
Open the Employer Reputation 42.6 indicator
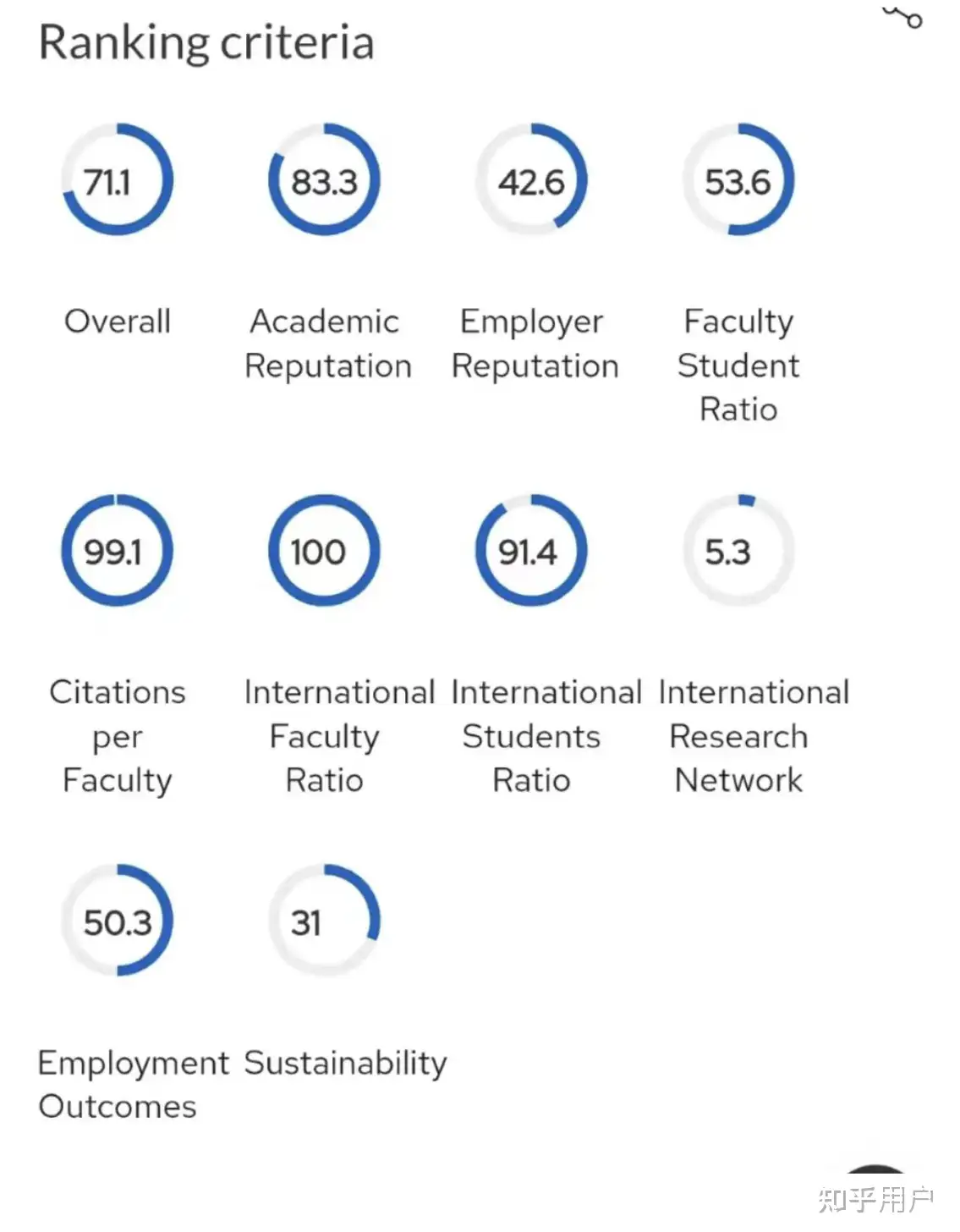pos(531,180)
